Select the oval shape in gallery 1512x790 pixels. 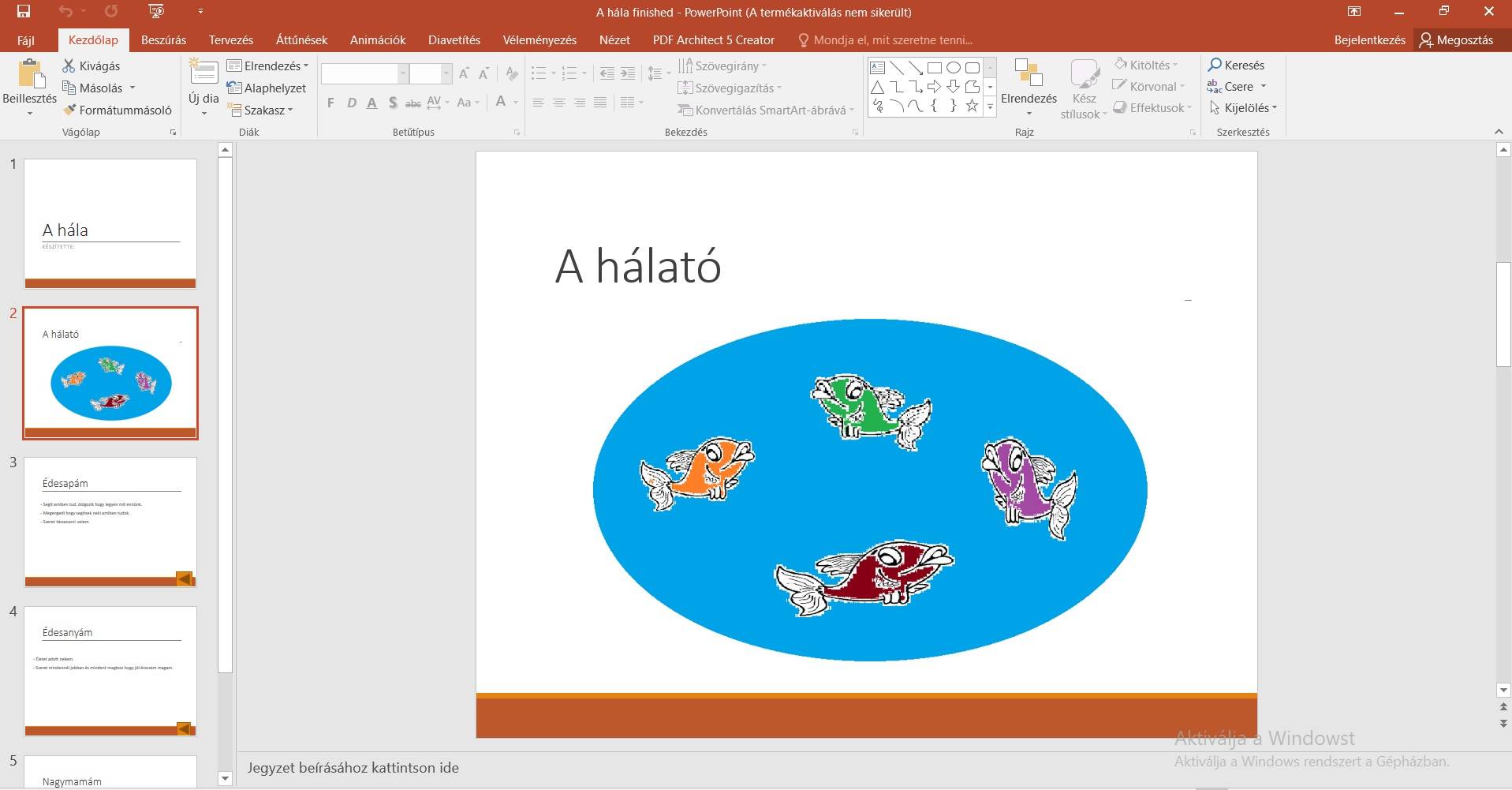(x=954, y=68)
